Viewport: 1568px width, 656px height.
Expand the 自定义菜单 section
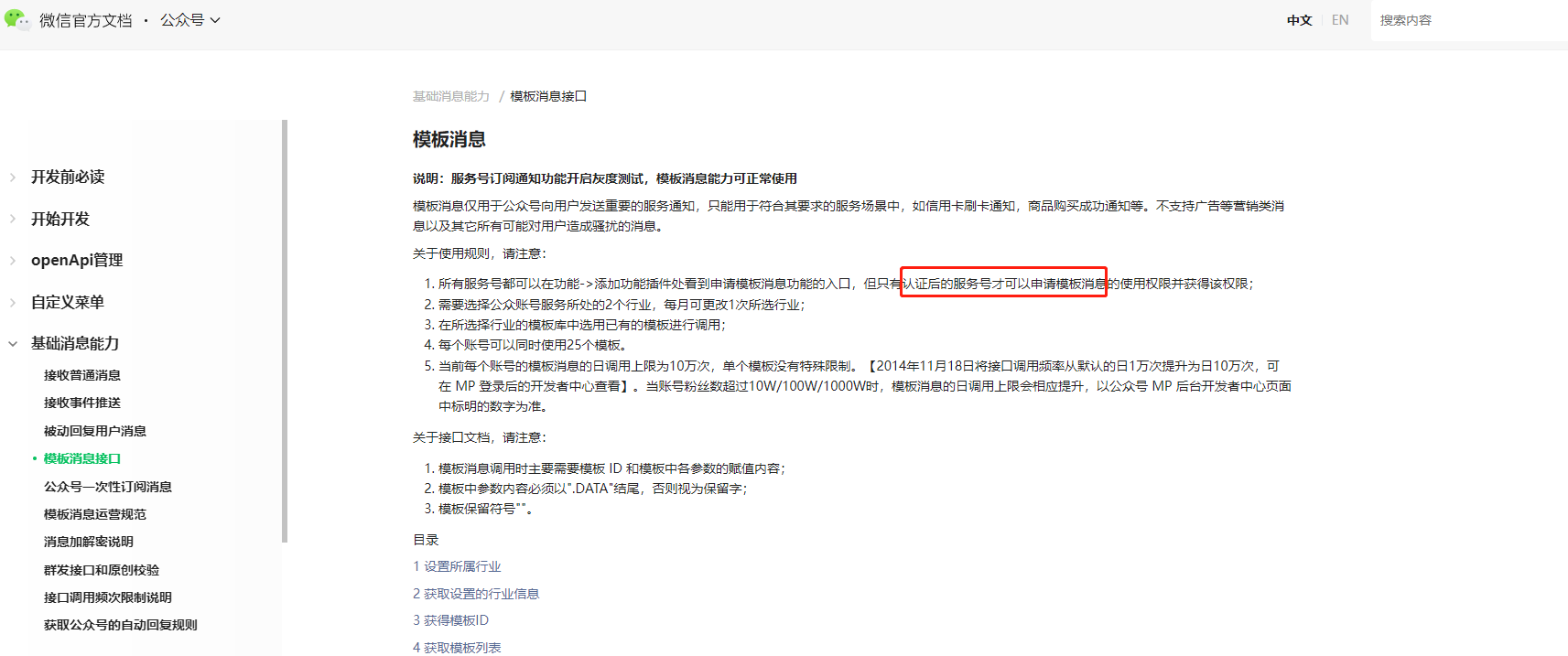(68, 303)
